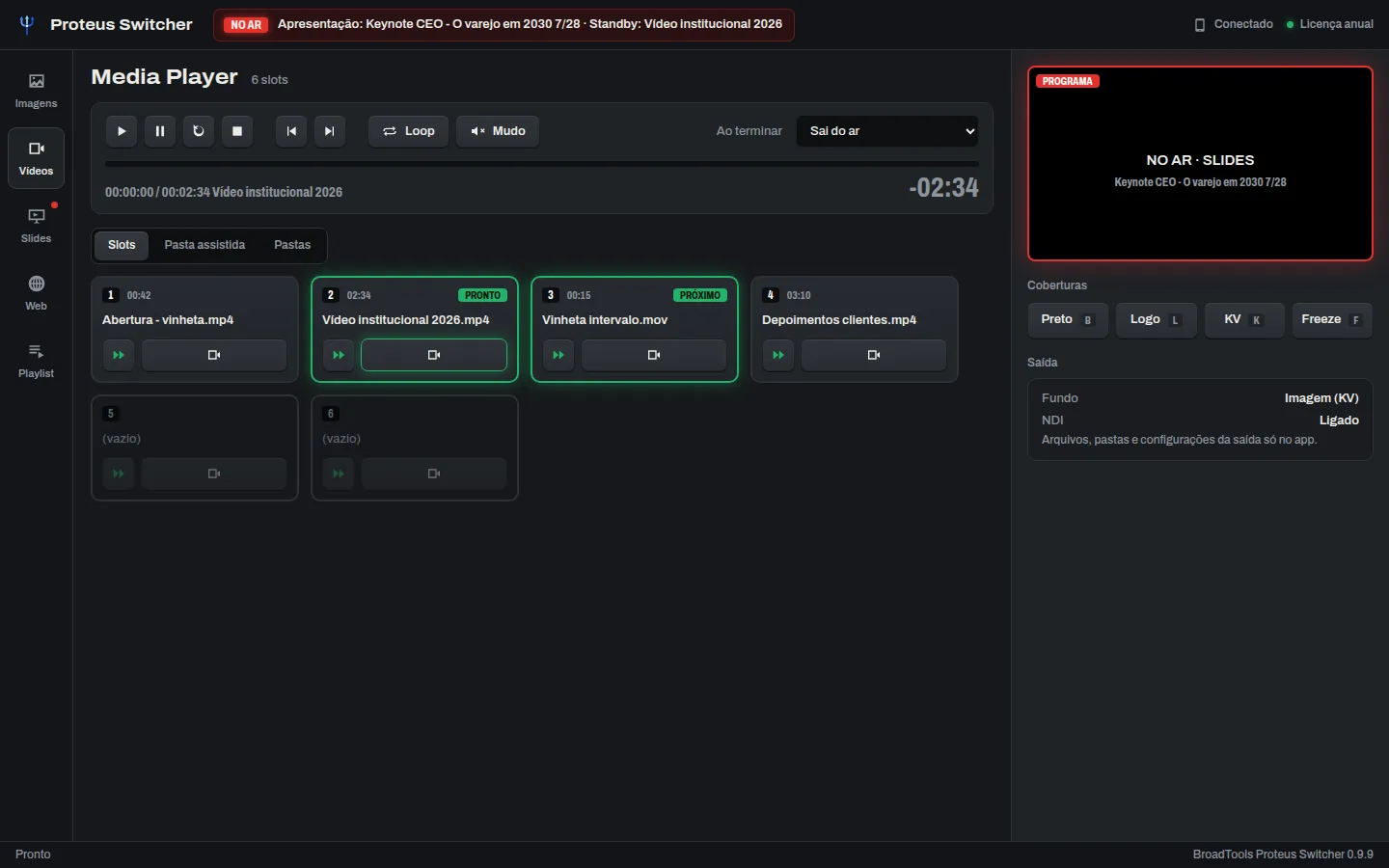Viewport: 1389px width, 868px height.
Task: Seek on the video progress bar
Action: (542, 164)
